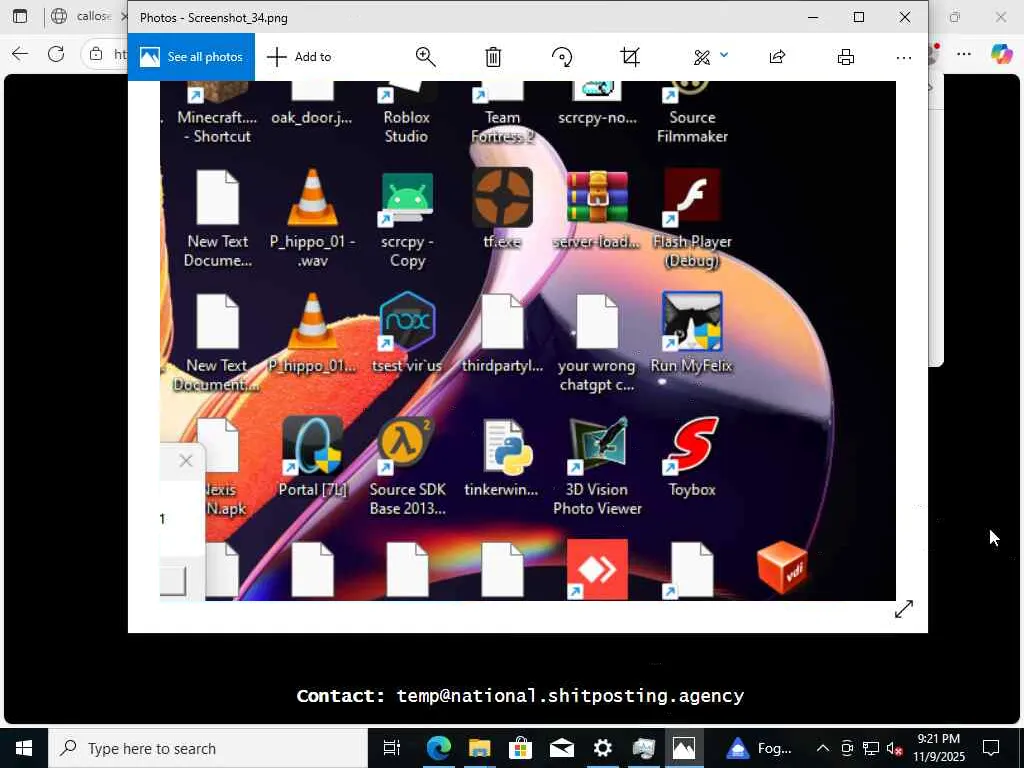The image size is (1024, 768).
Task: Click the 'Team Fortress 2' label
Action: (x=502, y=127)
